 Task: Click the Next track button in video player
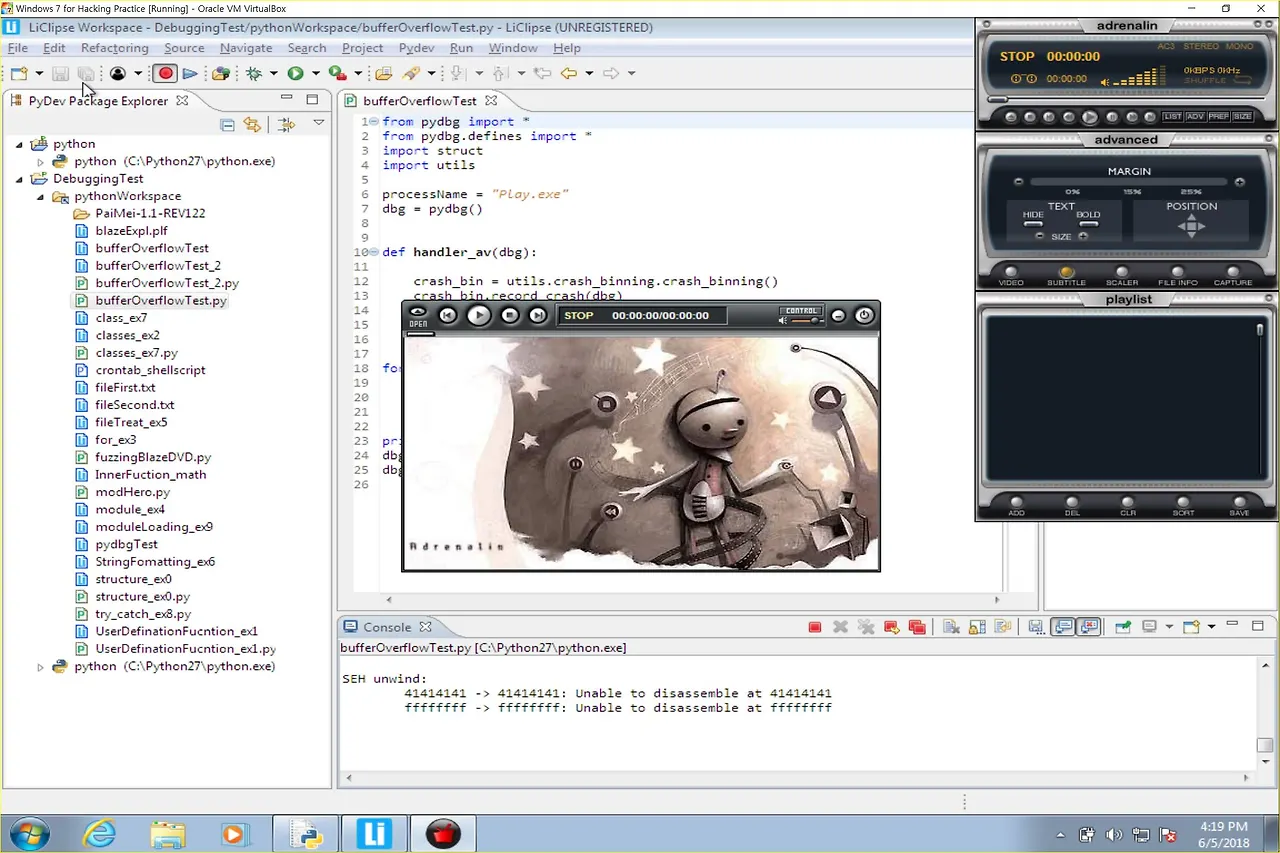[x=538, y=315]
